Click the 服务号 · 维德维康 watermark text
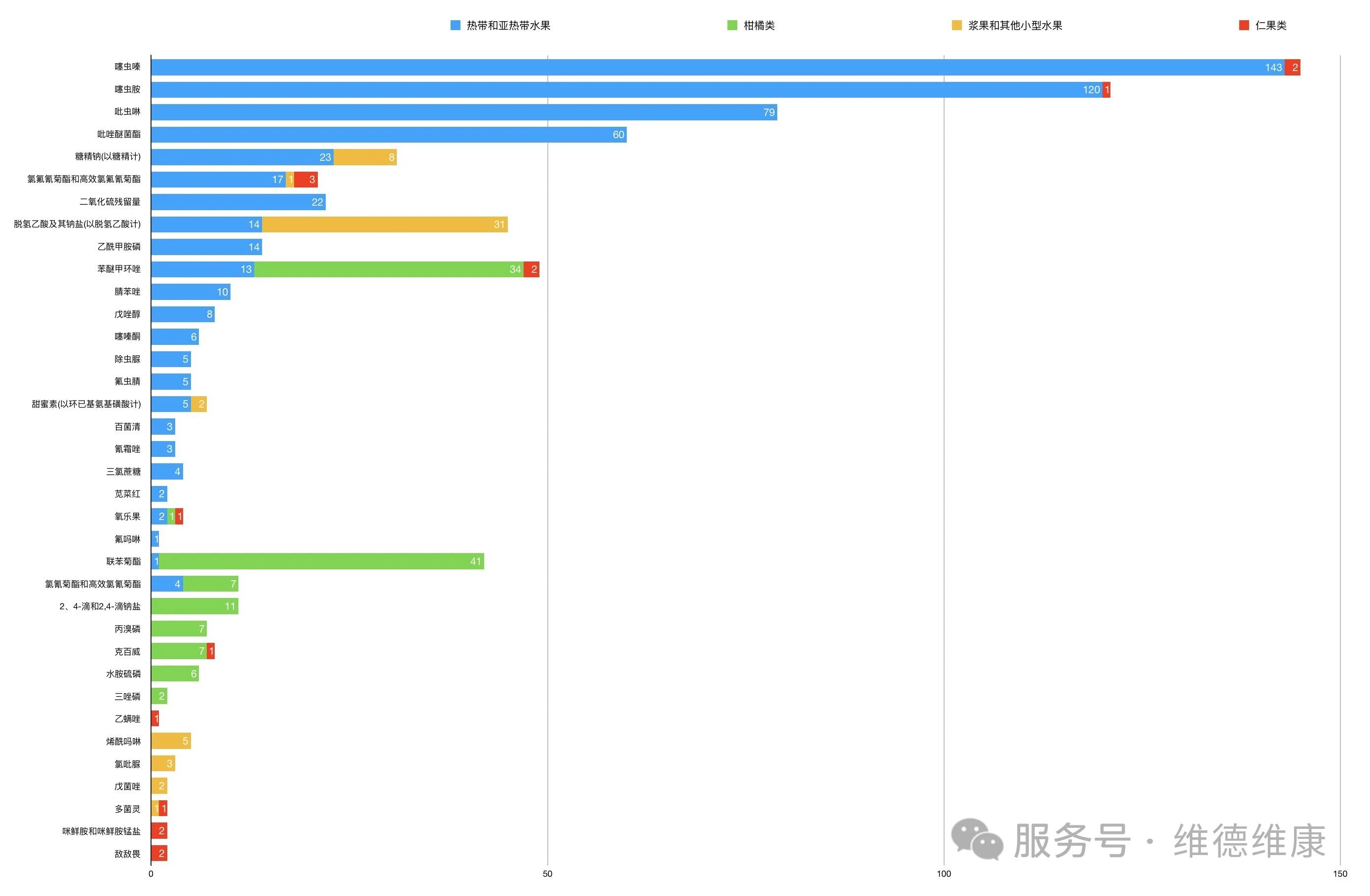 1169,841
